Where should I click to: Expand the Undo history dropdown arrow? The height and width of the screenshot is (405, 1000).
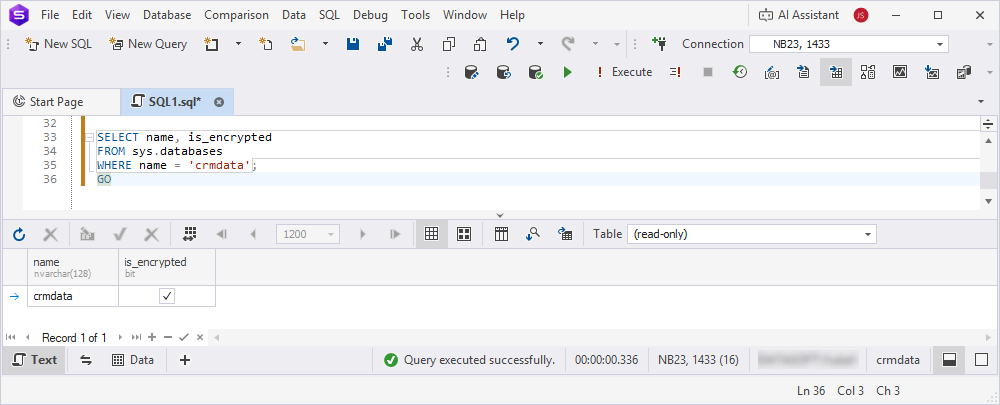(x=540, y=44)
